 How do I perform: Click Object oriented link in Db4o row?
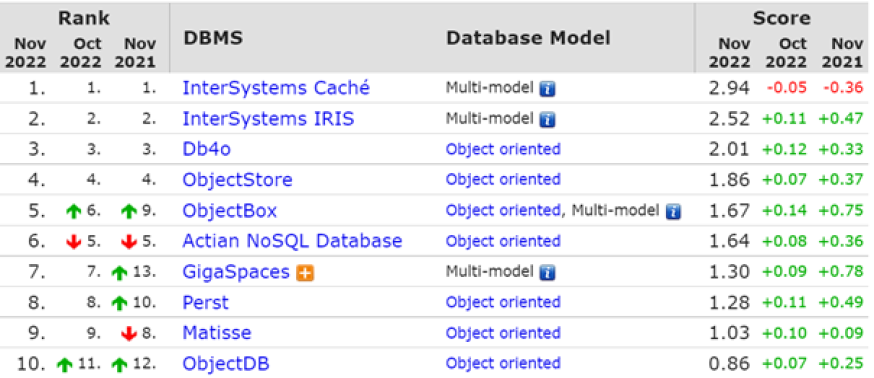click(x=503, y=149)
